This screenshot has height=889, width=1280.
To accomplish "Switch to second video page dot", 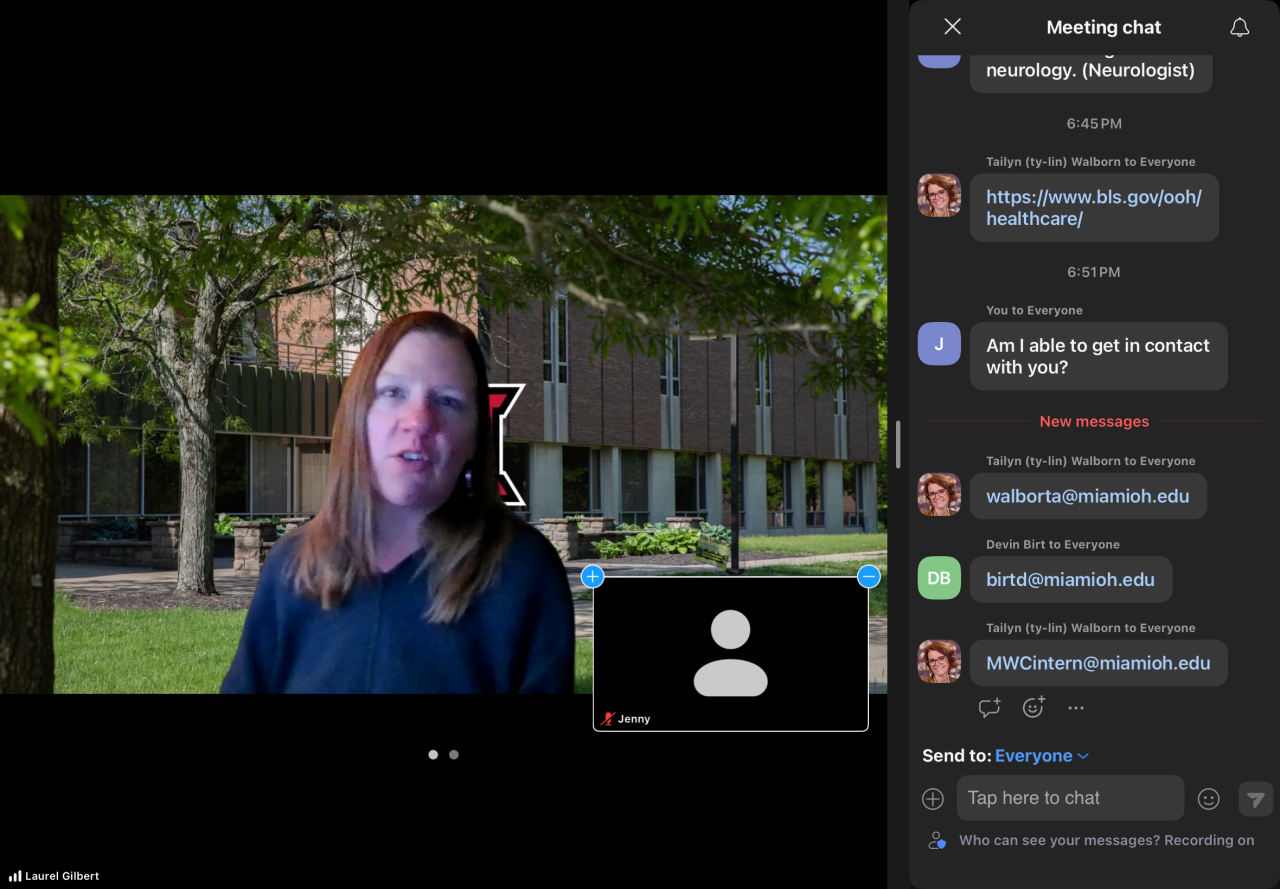I will point(454,755).
